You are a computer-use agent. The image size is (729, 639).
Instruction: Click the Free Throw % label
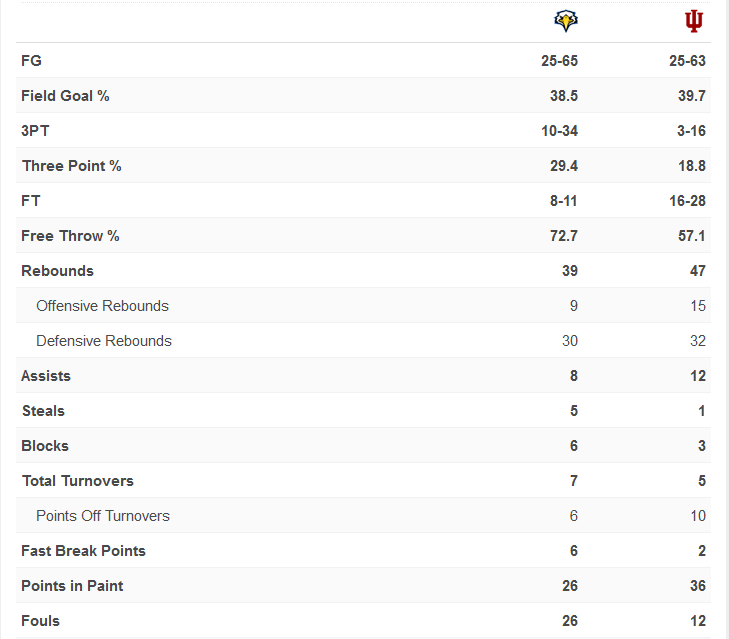70,236
